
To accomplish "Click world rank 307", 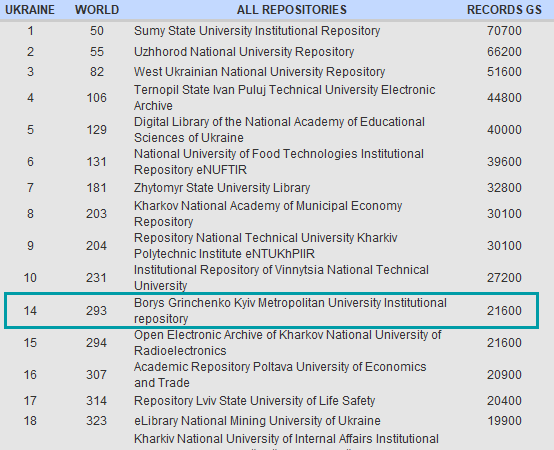I will point(96,375).
